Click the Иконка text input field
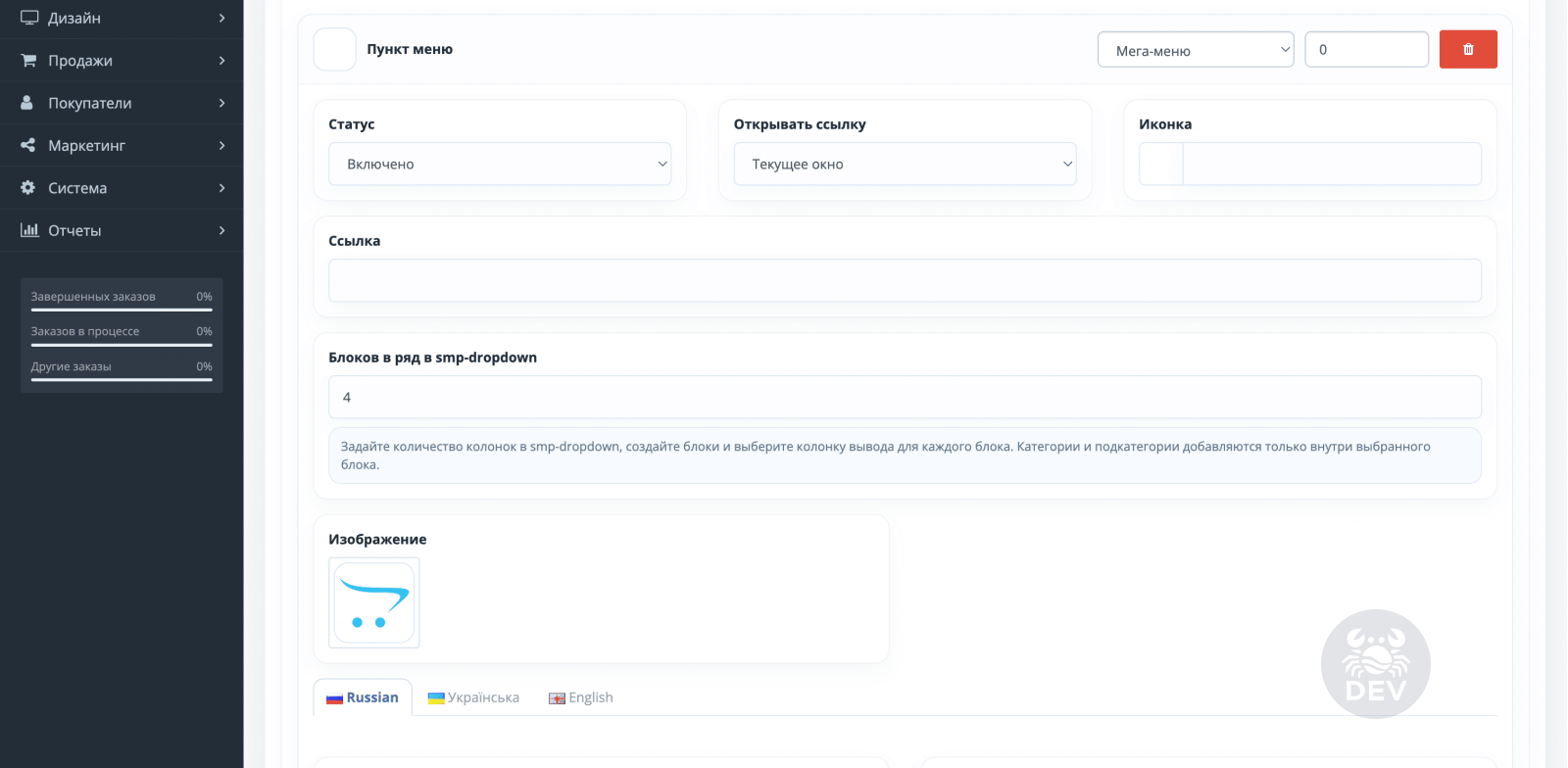Viewport: 1568px width, 768px height. tap(1332, 164)
